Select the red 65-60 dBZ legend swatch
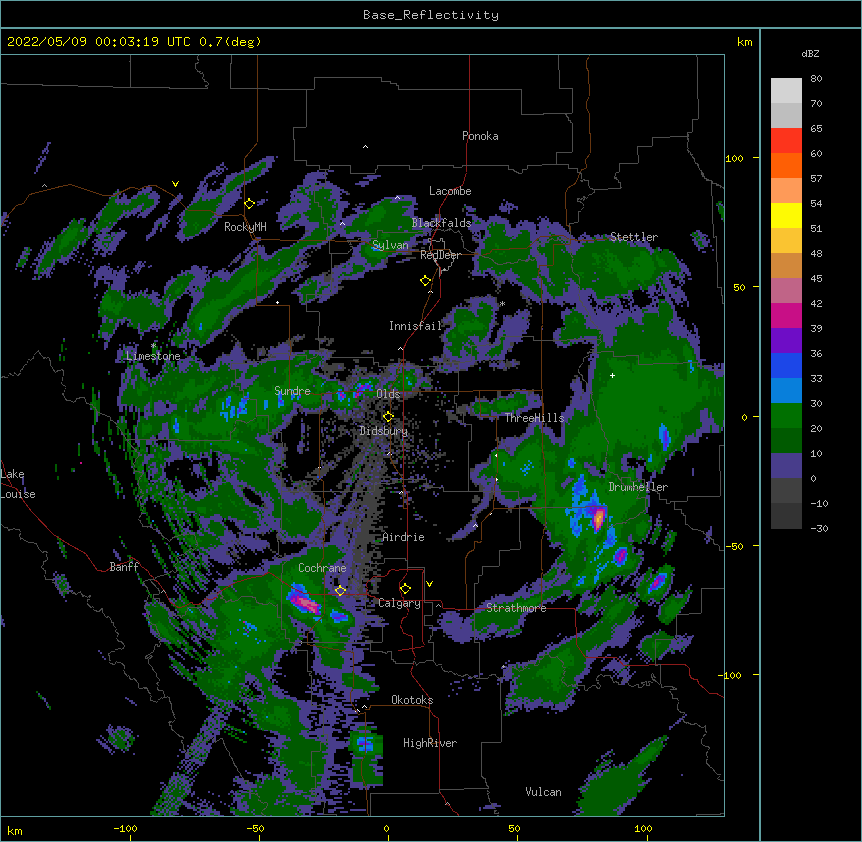The width and height of the screenshot is (862, 842). (786, 141)
